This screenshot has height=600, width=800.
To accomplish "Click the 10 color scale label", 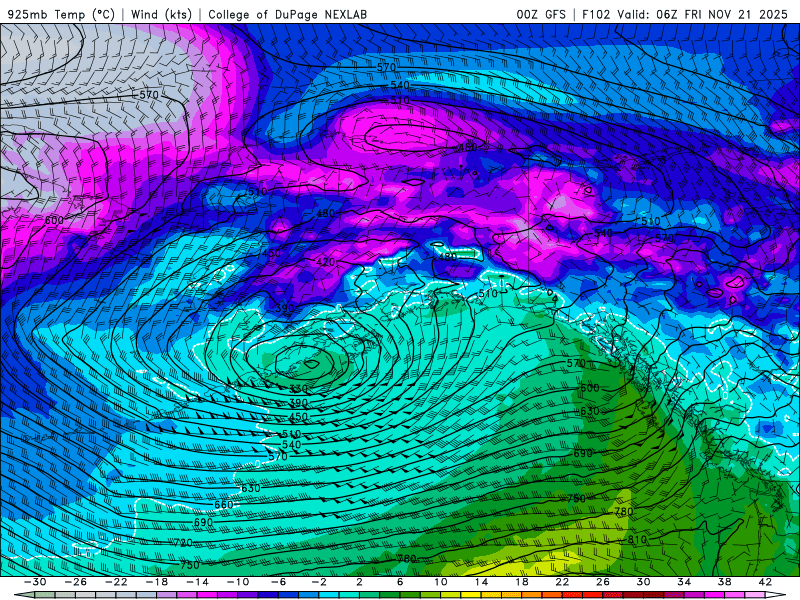I will click(440, 582).
